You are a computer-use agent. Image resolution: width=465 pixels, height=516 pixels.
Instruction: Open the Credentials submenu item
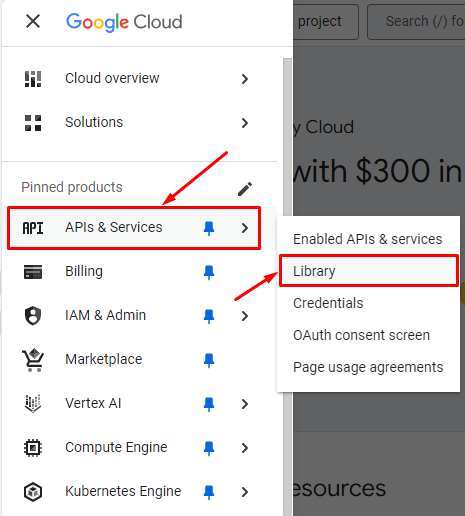(x=368, y=303)
